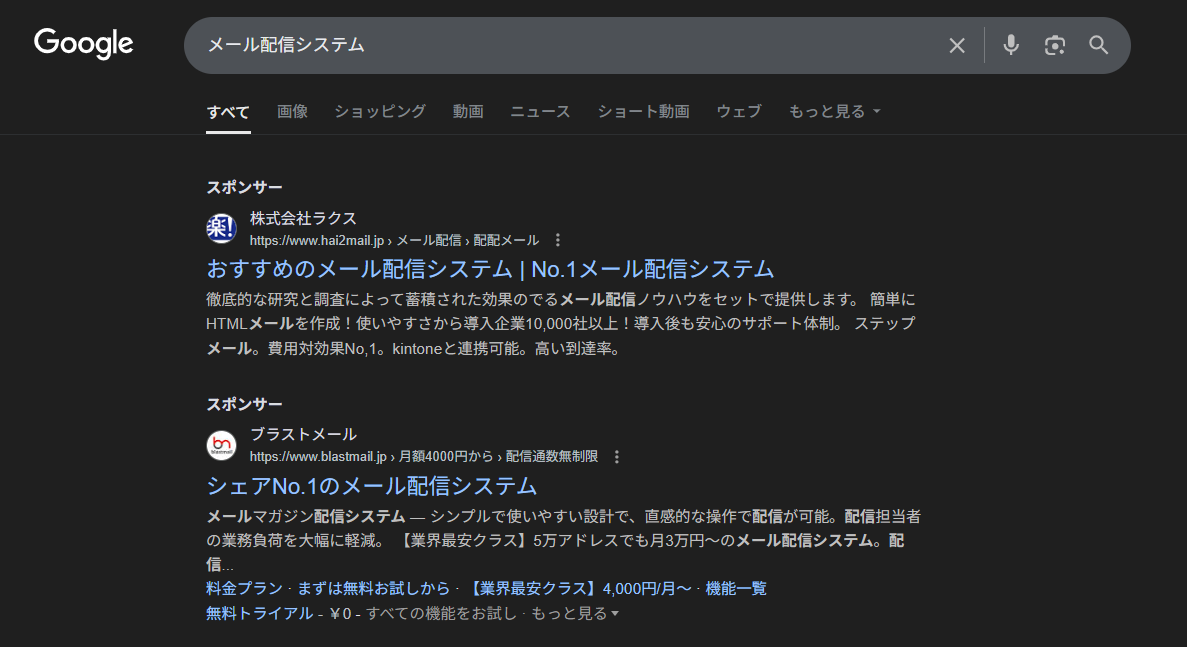Expand the もっと見る search filters dropdown
The image size is (1187, 647).
click(x=834, y=111)
